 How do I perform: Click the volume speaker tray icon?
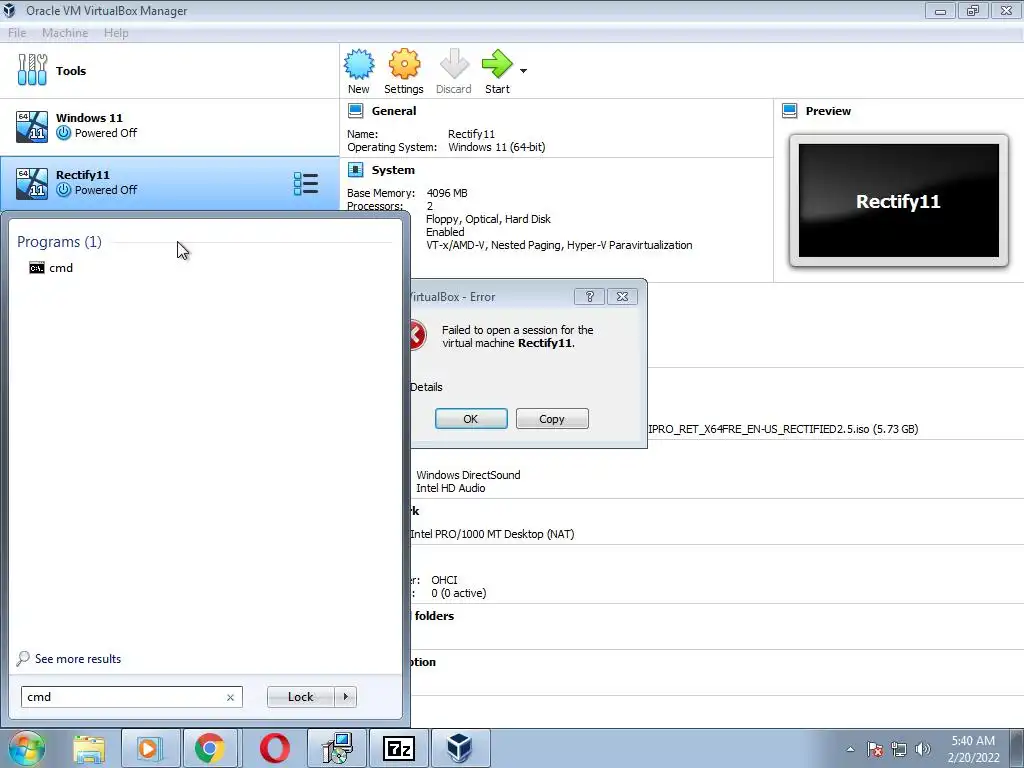click(x=923, y=749)
